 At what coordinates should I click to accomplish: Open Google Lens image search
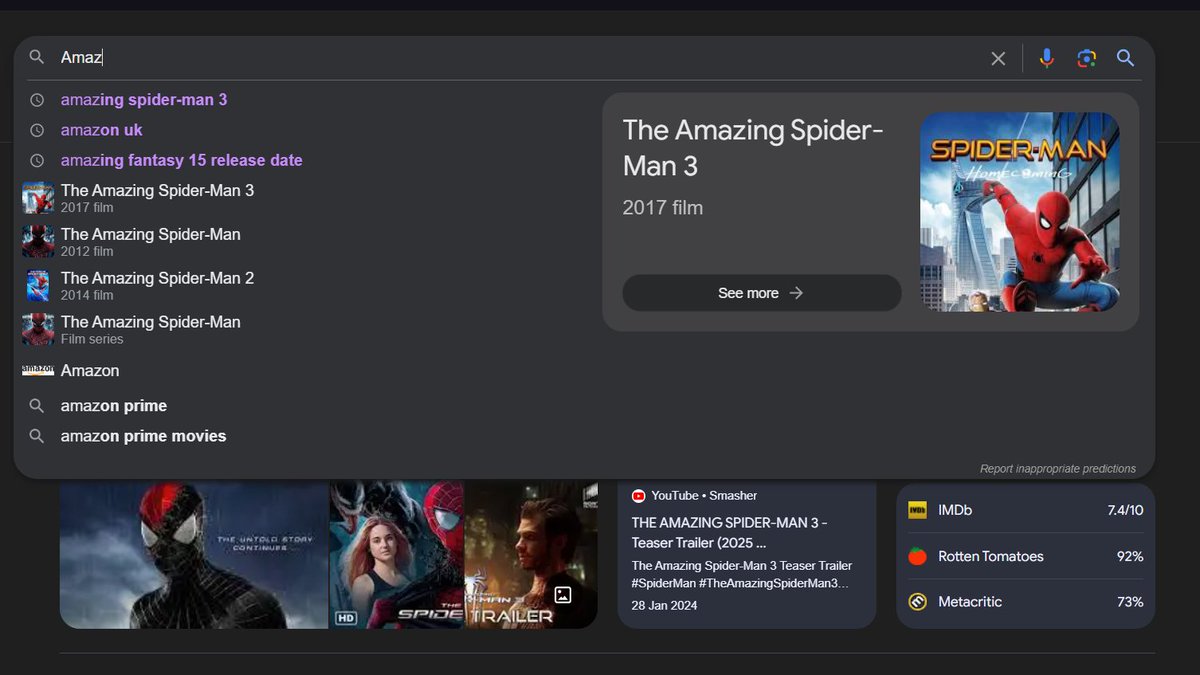pos(1086,58)
